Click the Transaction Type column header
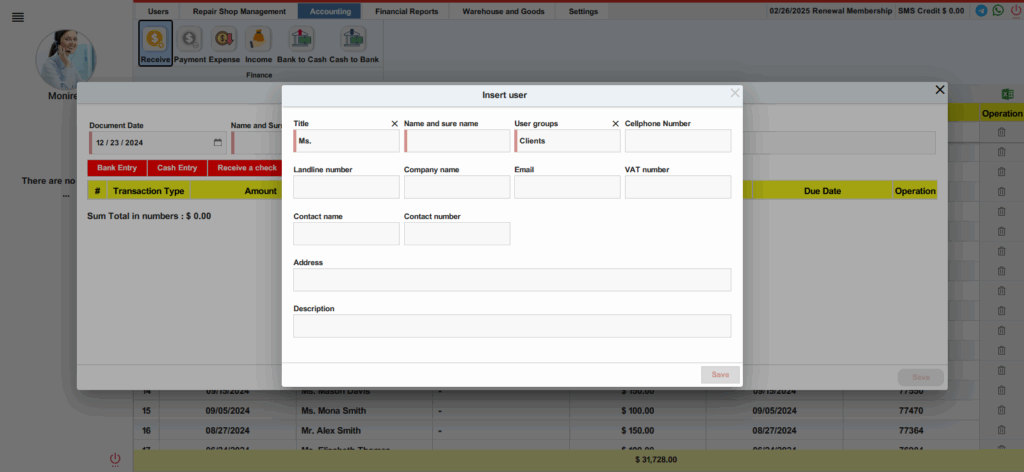The width and height of the screenshot is (1024, 472). point(149,191)
